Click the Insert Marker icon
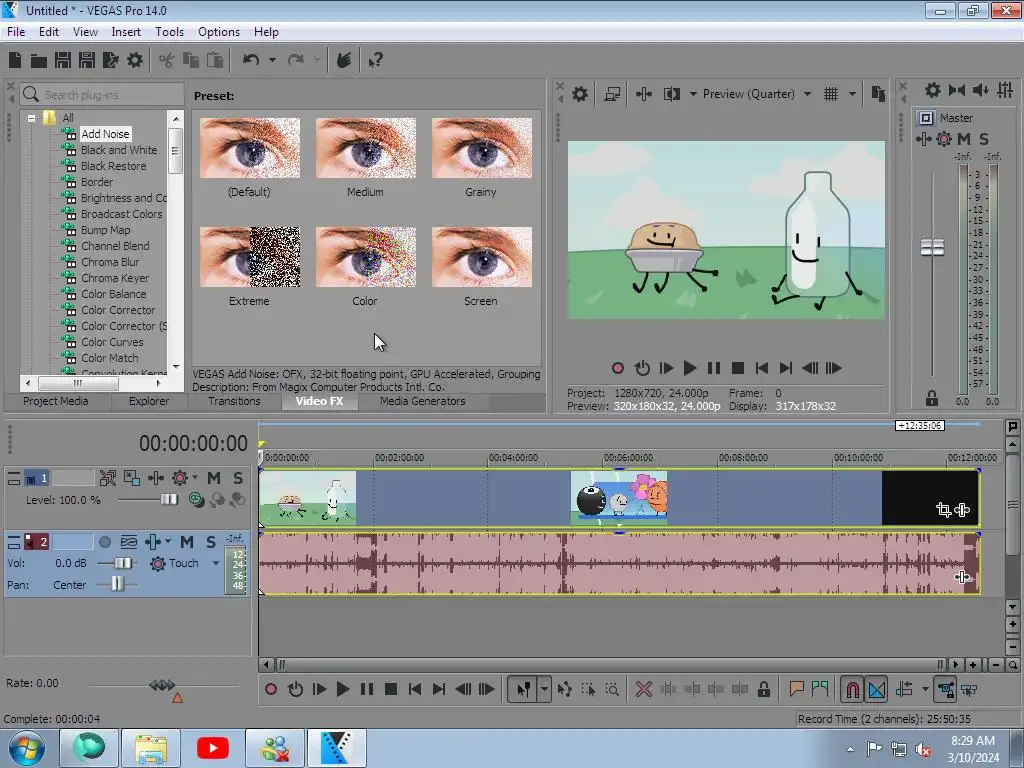 point(796,689)
